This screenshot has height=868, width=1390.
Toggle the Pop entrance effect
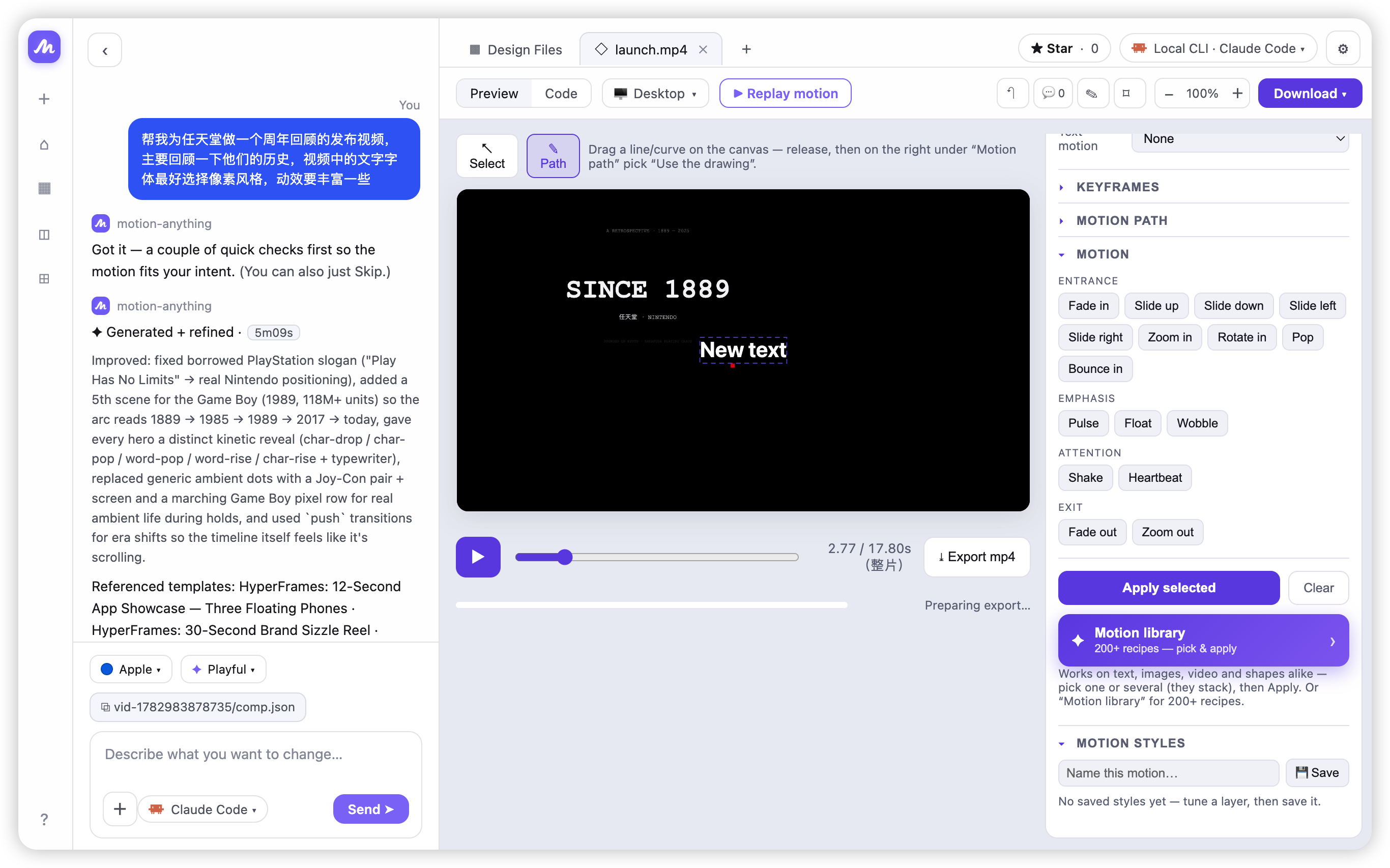coord(1302,337)
